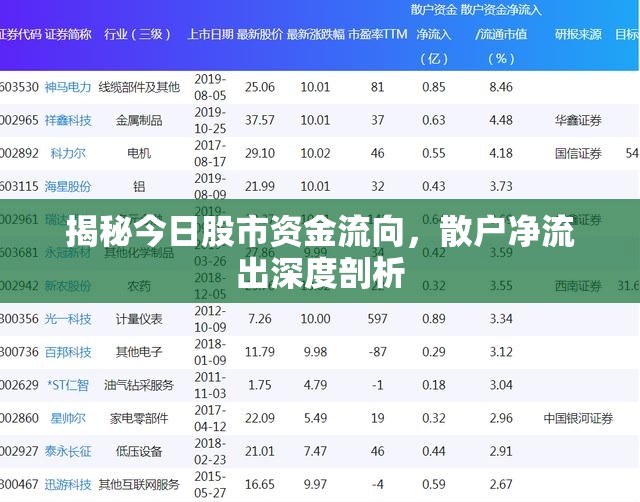Click the net inflow ratio 2.67
The image size is (640, 502).
[x=501, y=484]
